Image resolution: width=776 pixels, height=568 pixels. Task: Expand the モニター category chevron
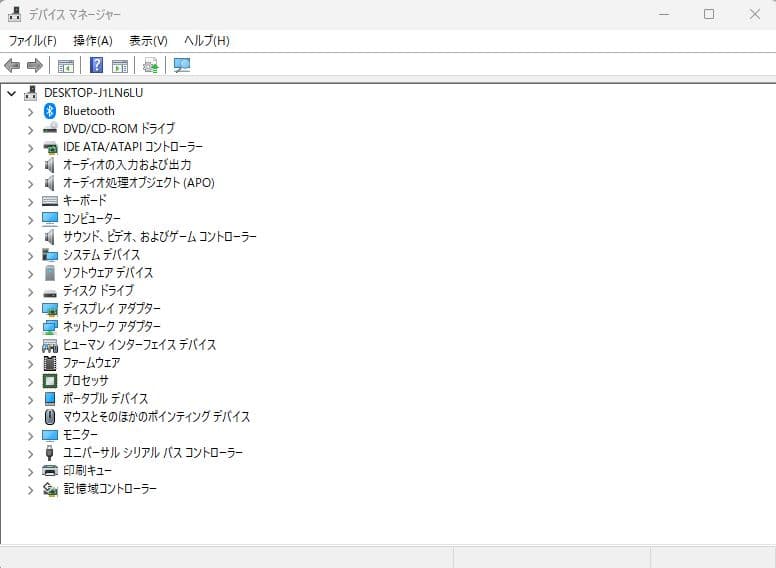click(x=31, y=435)
